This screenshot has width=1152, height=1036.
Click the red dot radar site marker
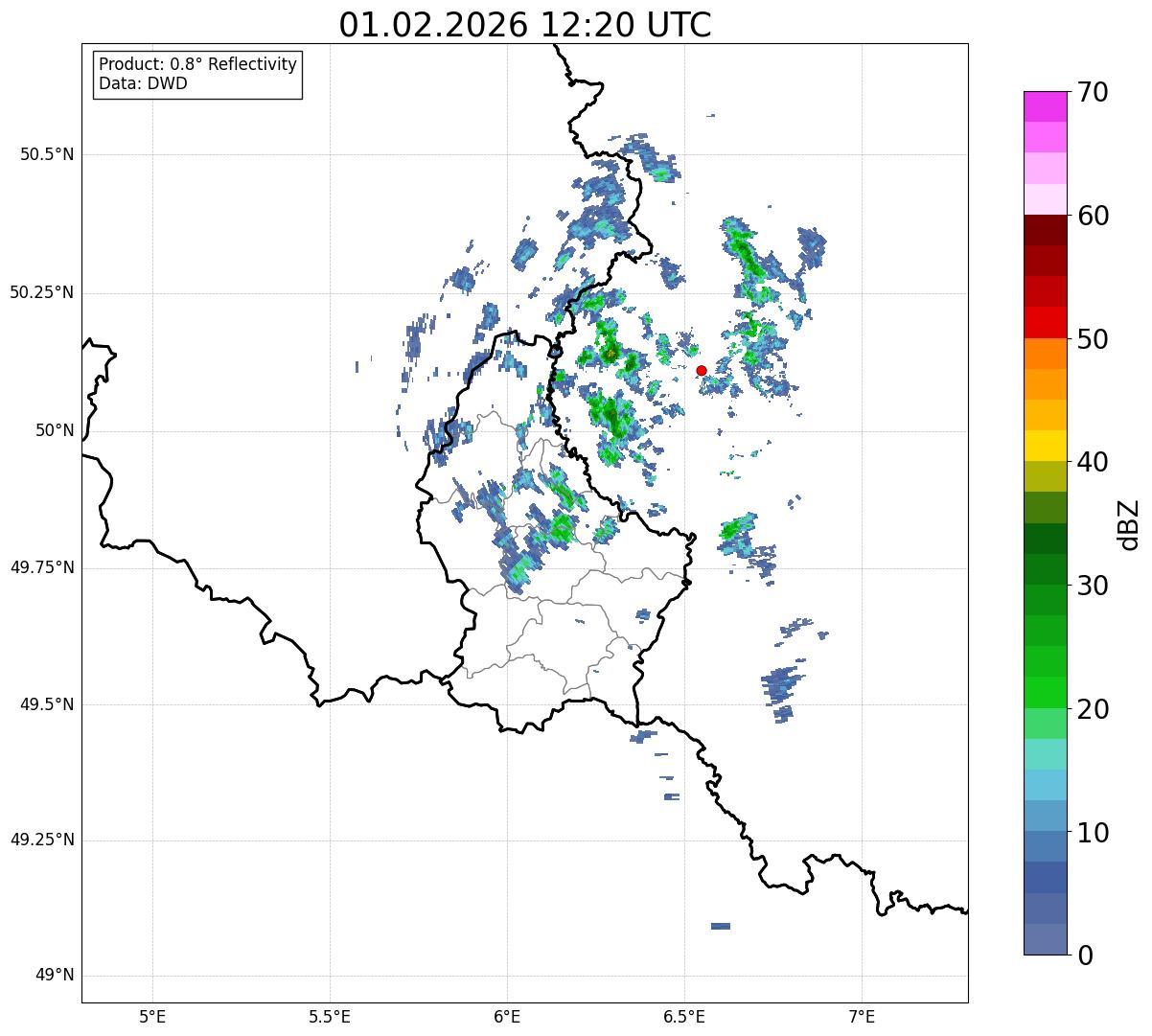[x=701, y=370]
